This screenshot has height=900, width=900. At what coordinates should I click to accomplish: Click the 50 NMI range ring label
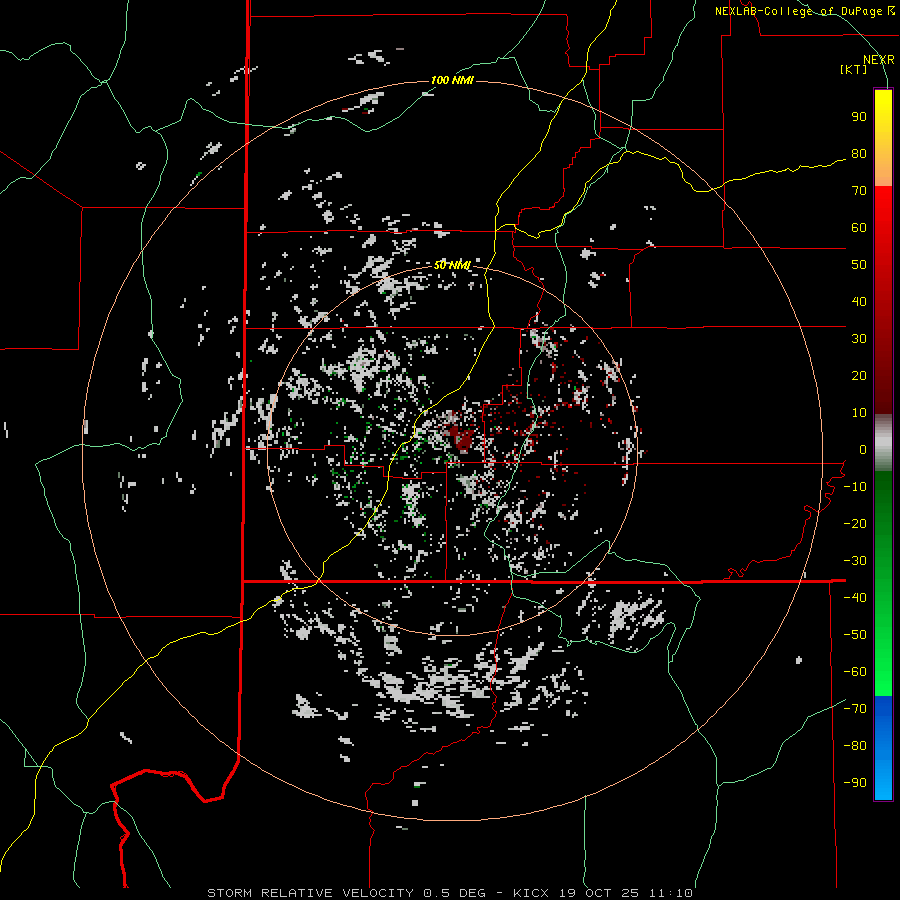452,265
